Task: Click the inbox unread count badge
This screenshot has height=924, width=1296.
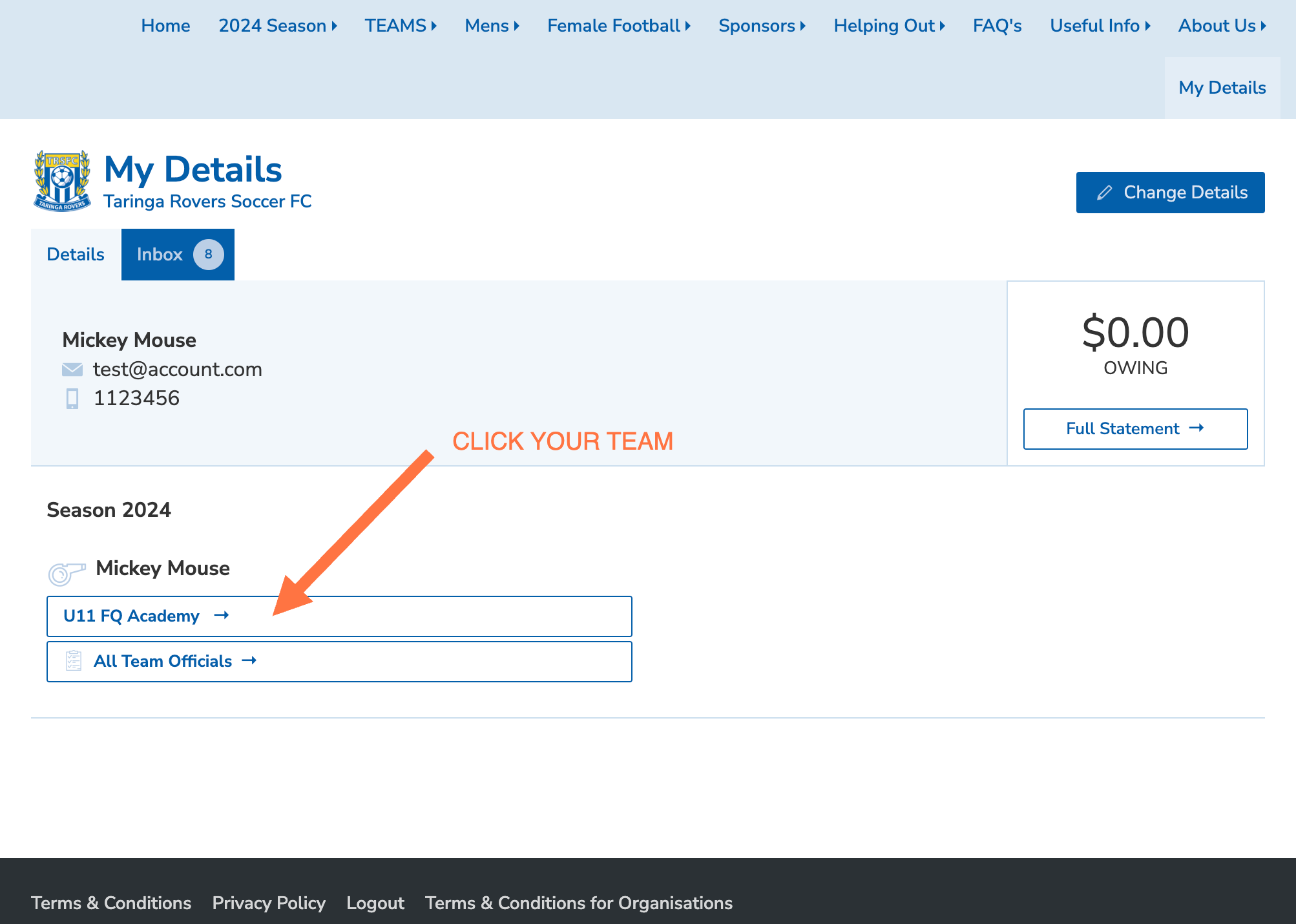Action: [x=208, y=255]
